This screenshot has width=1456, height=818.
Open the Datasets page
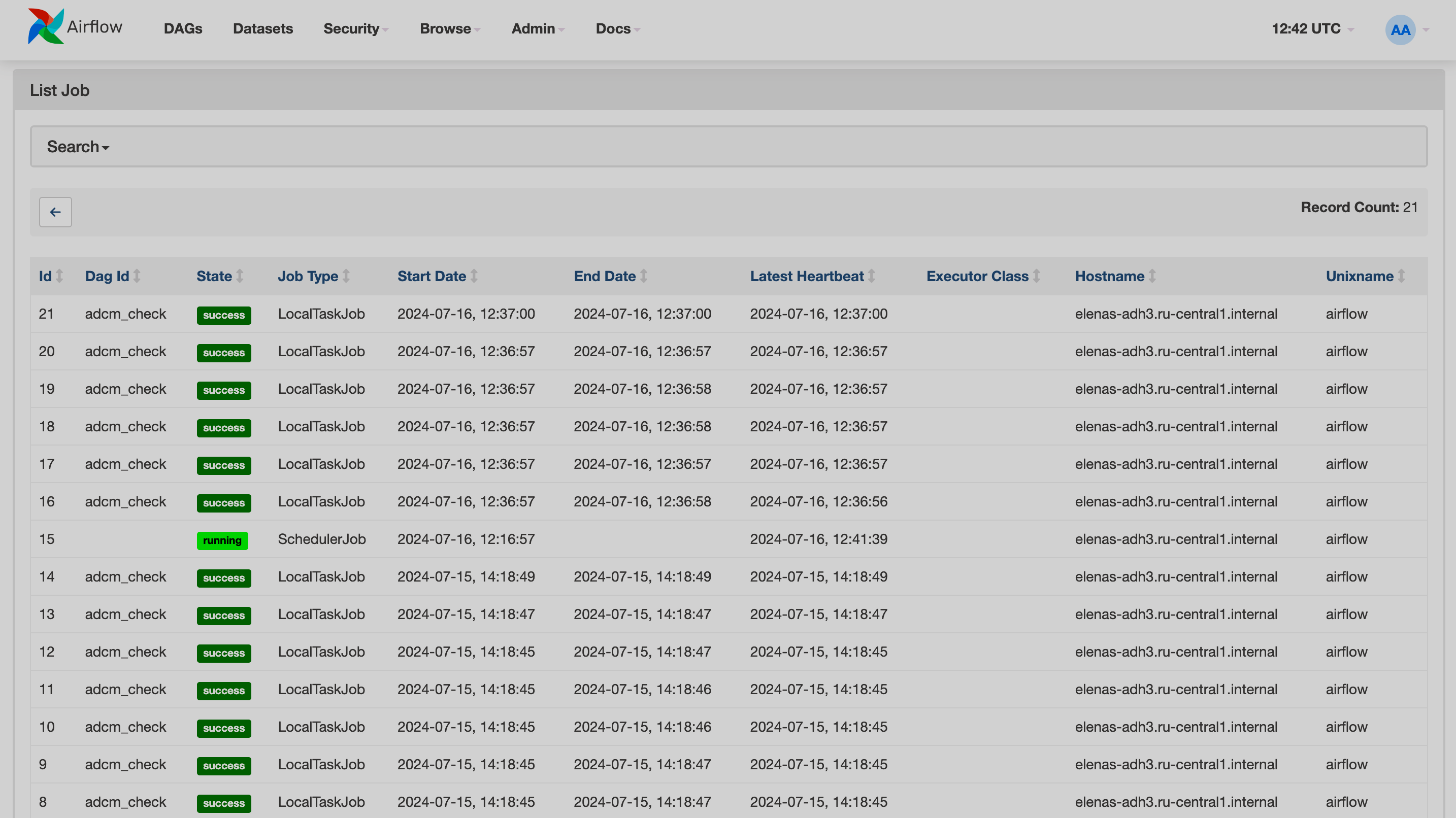263,29
